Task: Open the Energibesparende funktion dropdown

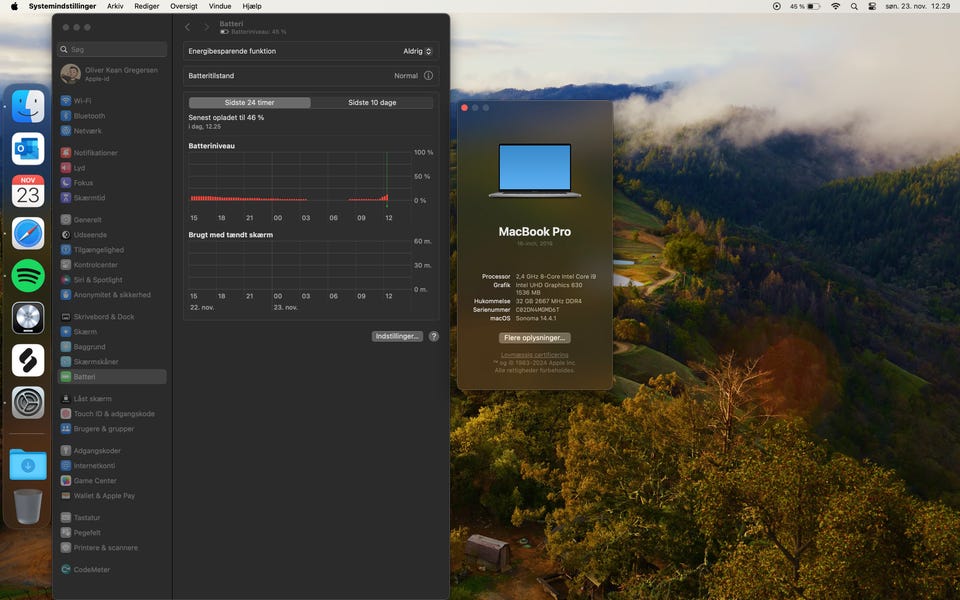Action: click(417, 51)
